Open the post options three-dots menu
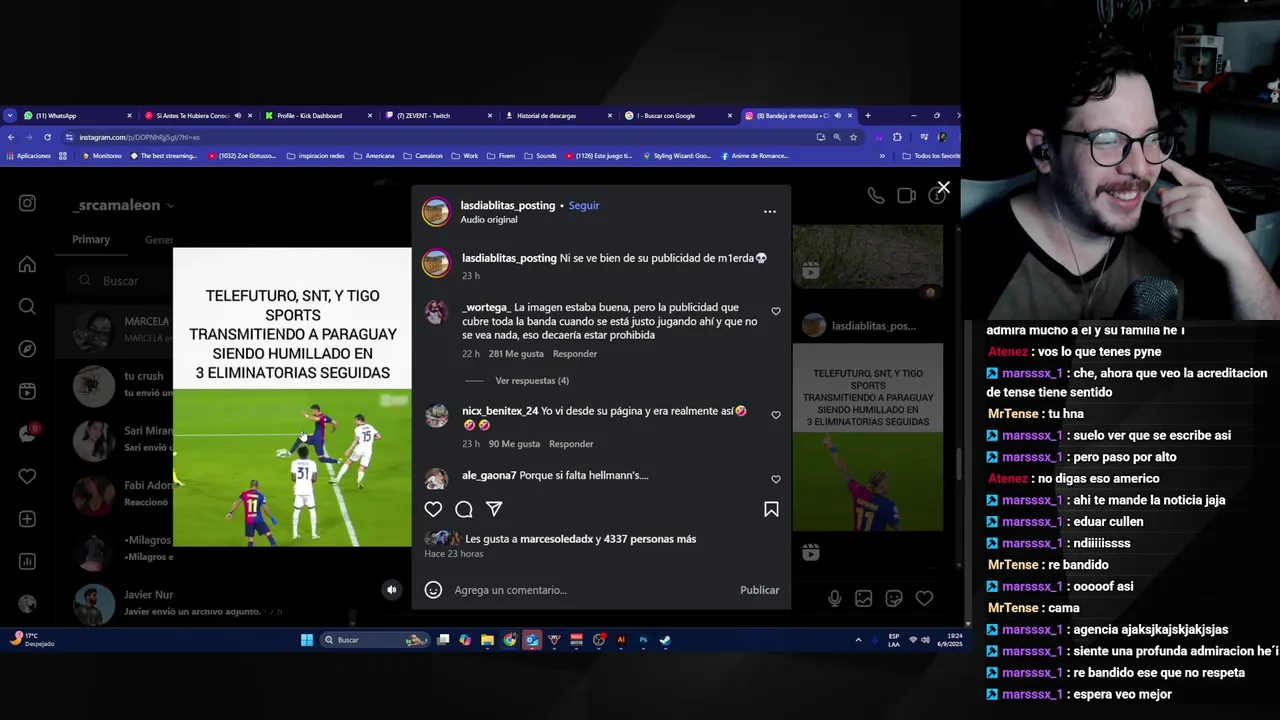The height and width of the screenshot is (720, 1280). [x=769, y=211]
